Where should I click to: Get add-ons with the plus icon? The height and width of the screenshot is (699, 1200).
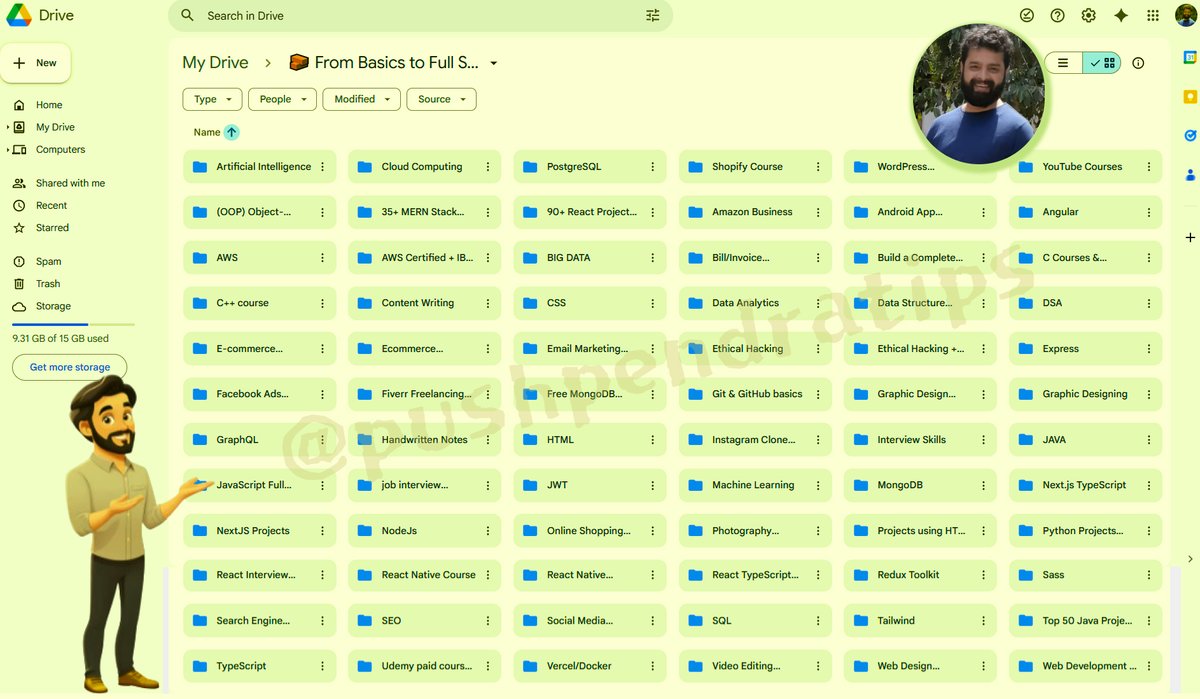[x=1190, y=238]
